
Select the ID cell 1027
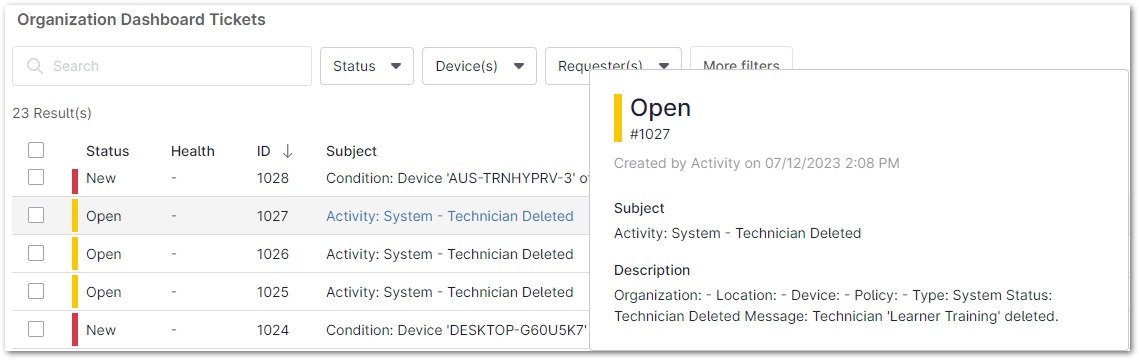272,216
